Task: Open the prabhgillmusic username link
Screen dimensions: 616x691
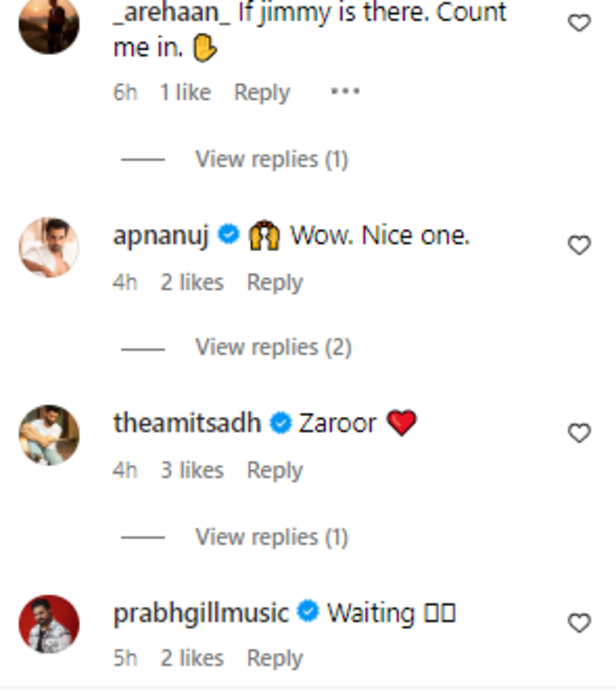Action: (x=201, y=612)
